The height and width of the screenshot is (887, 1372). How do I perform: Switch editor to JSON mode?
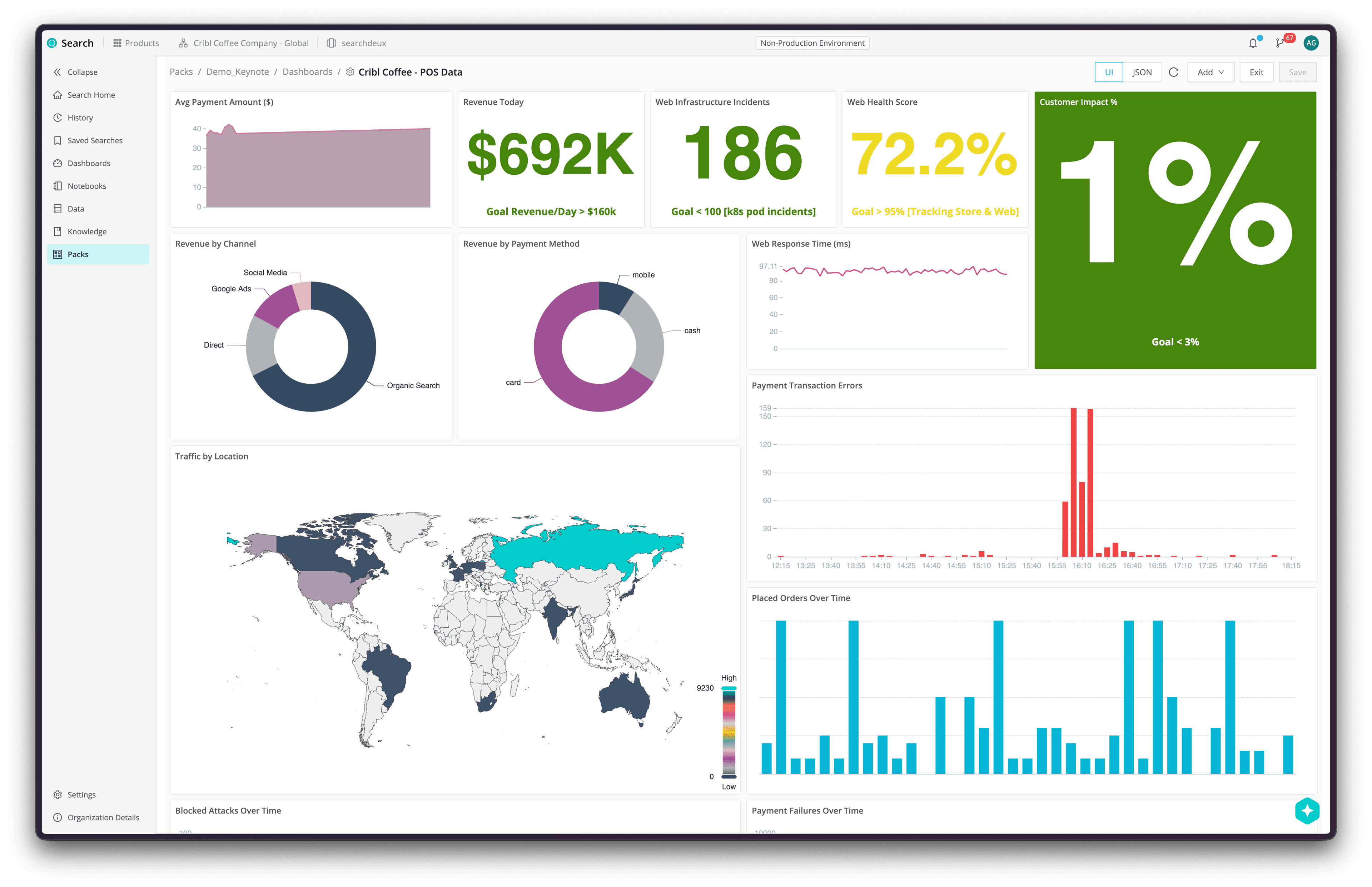[x=1142, y=72]
